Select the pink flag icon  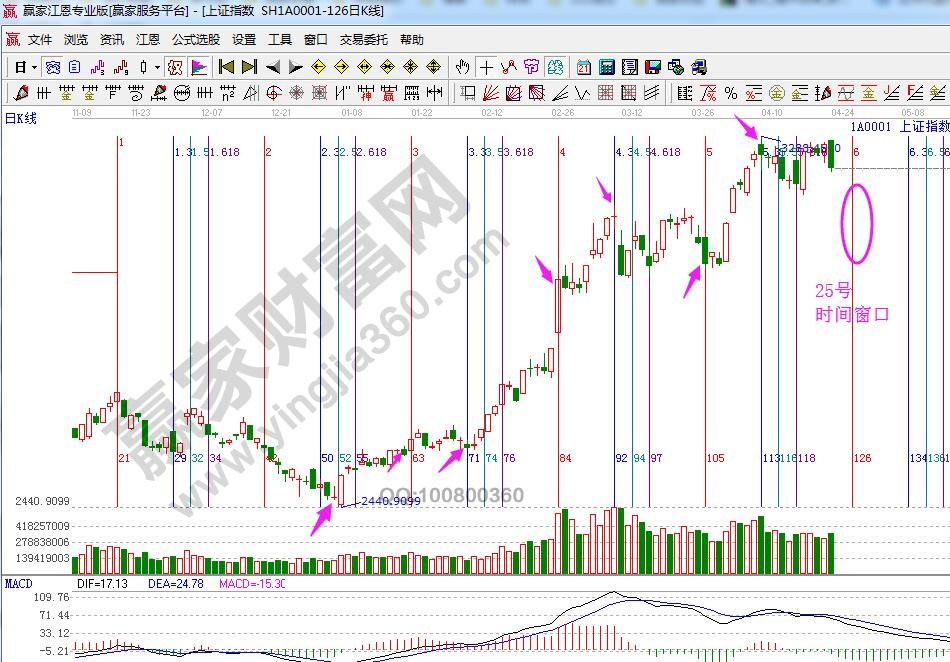coord(199,67)
